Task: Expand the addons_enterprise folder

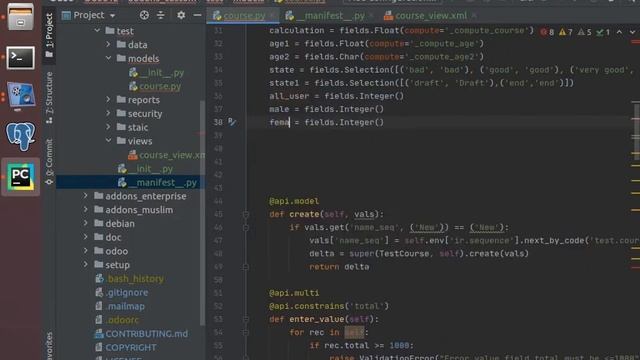Action: click(86, 196)
